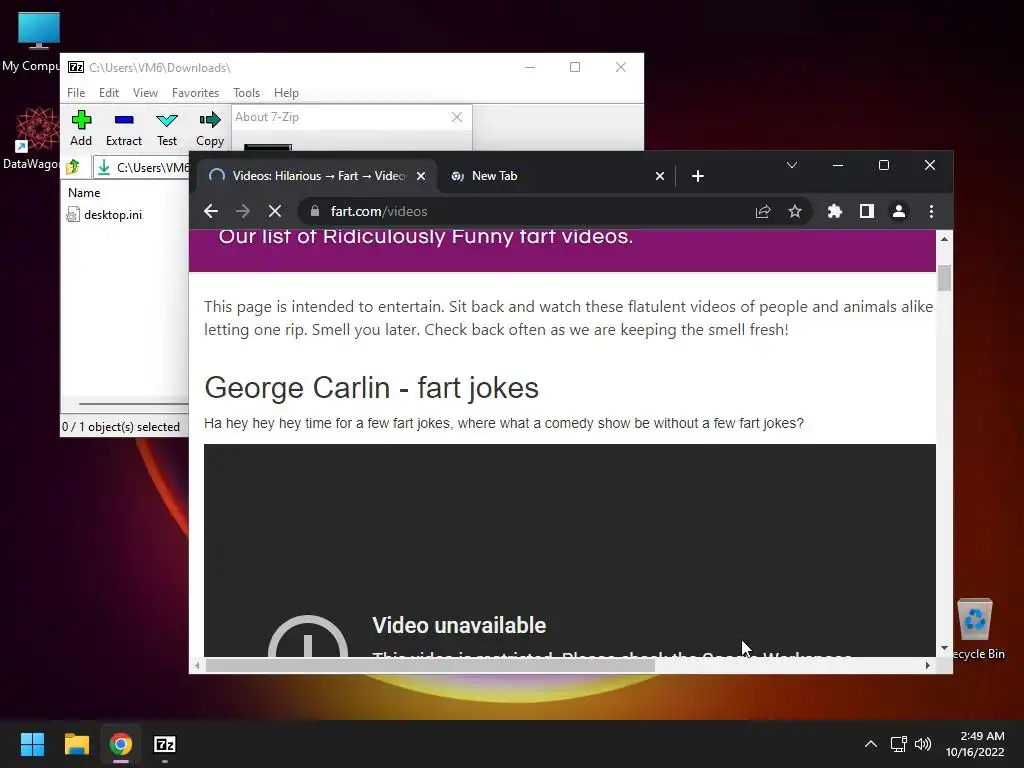Click the site lock icon in address bar
The width and height of the screenshot is (1024, 768).
[315, 211]
